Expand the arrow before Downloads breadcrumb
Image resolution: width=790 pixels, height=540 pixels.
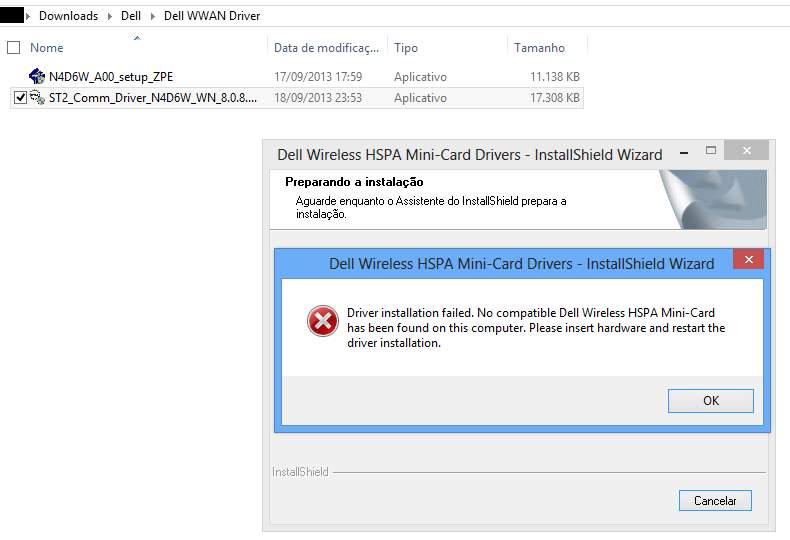point(28,16)
